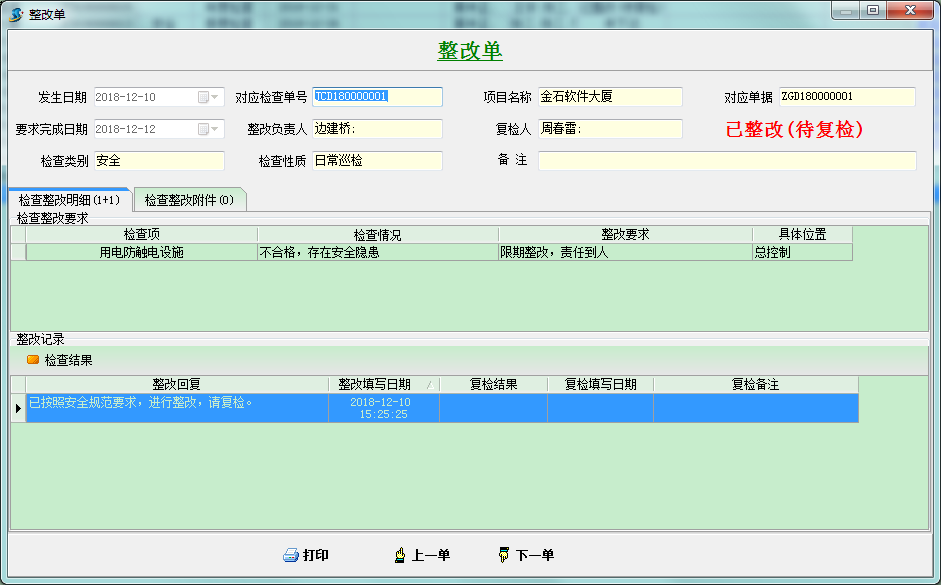
Task: Expand the 发生日期 dropdown arrow
Action: (215, 97)
